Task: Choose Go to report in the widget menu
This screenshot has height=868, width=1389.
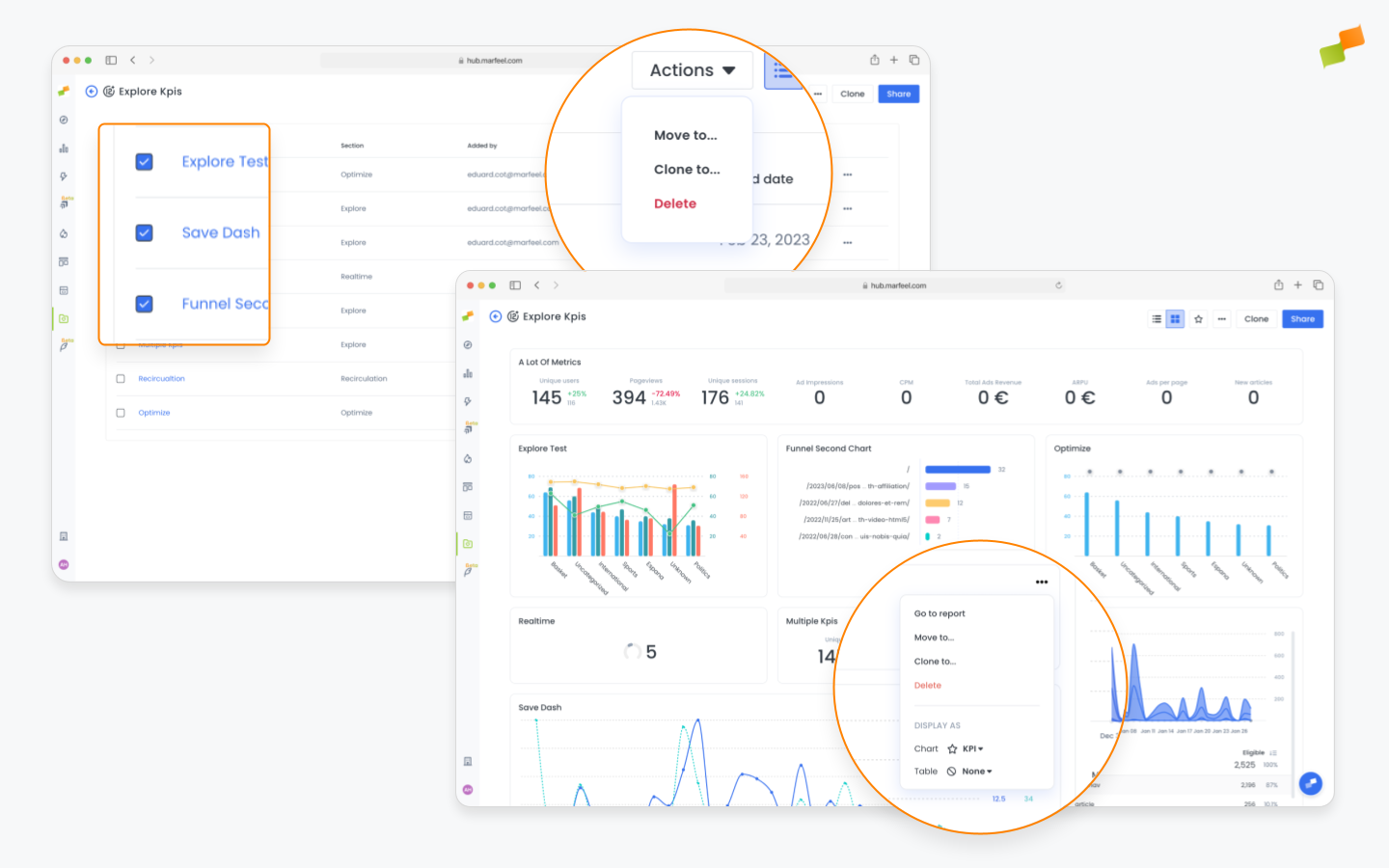Action: coord(939,613)
